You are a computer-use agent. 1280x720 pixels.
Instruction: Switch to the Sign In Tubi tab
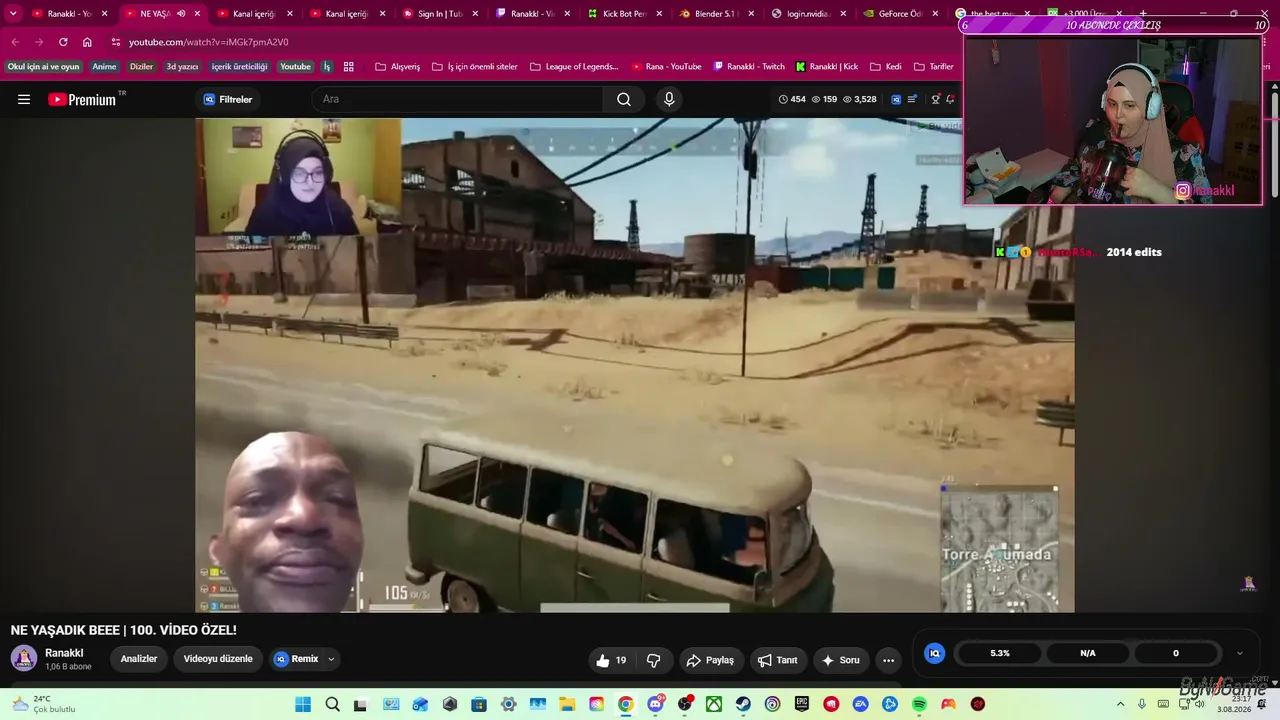[x=440, y=14]
